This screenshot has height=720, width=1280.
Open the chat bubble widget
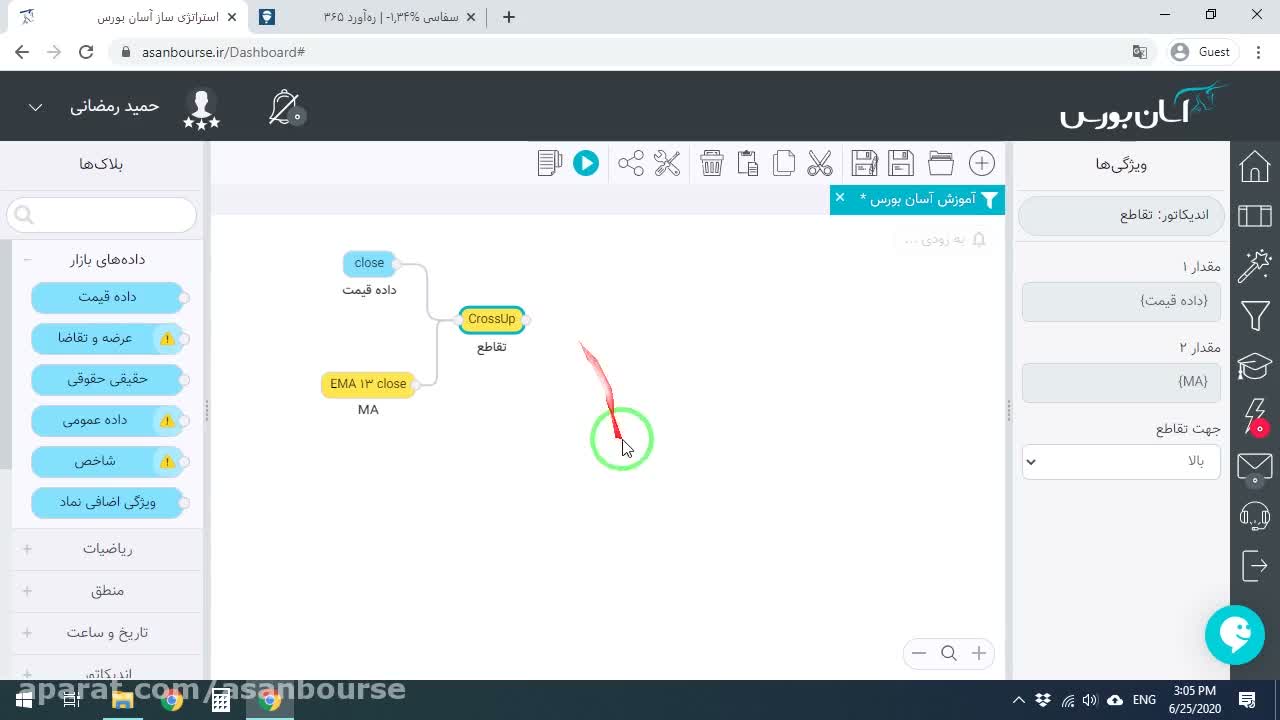point(1235,635)
